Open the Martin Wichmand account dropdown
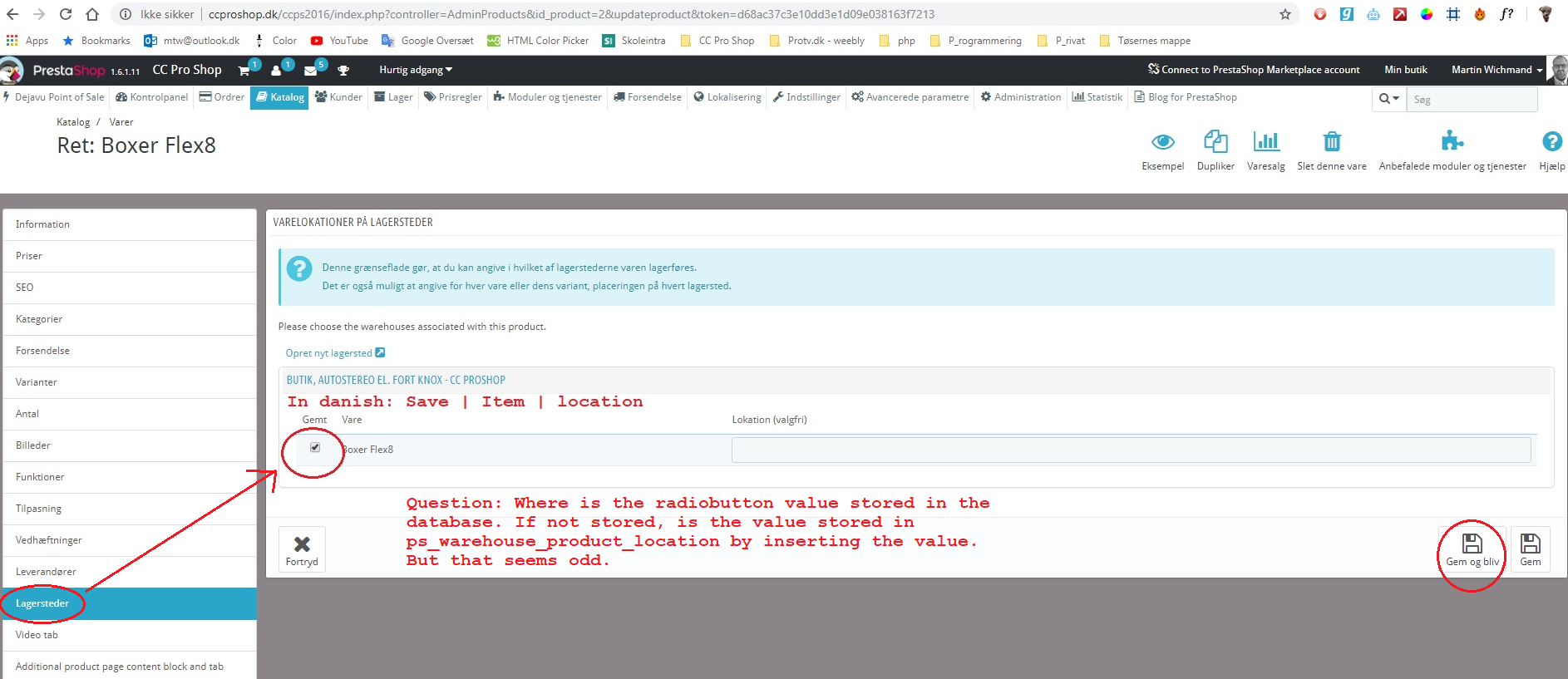 pyautogui.click(x=1497, y=70)
